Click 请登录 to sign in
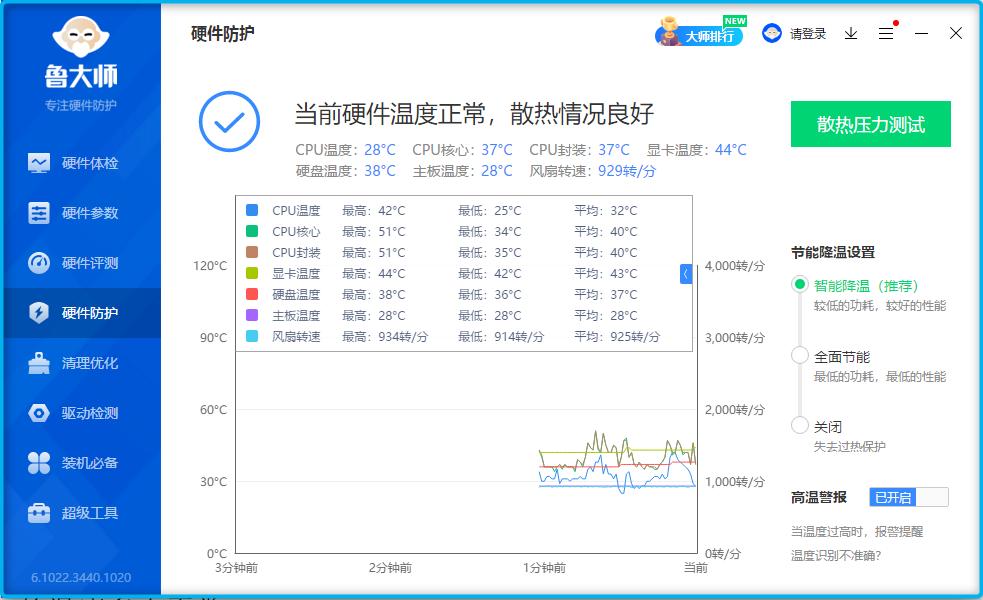The height and width of the screenshot is (600, 983). (x=806, y=33)
